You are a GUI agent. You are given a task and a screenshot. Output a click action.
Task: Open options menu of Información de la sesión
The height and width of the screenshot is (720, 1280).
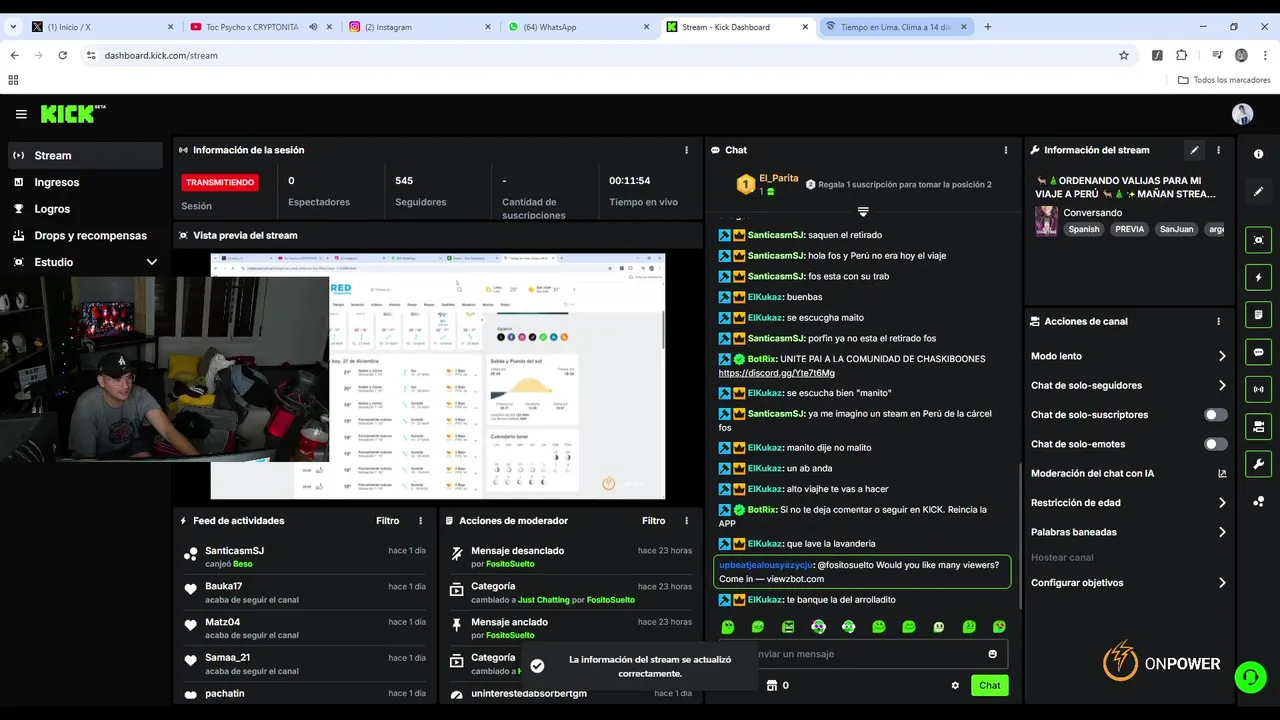point(686,150)
